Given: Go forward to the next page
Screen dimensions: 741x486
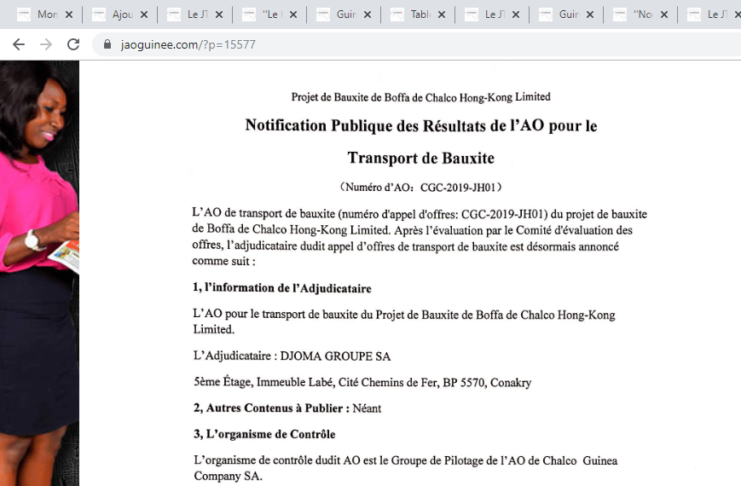Looking at the screenshot, I should pyautogui.click(x=46, y=44).
